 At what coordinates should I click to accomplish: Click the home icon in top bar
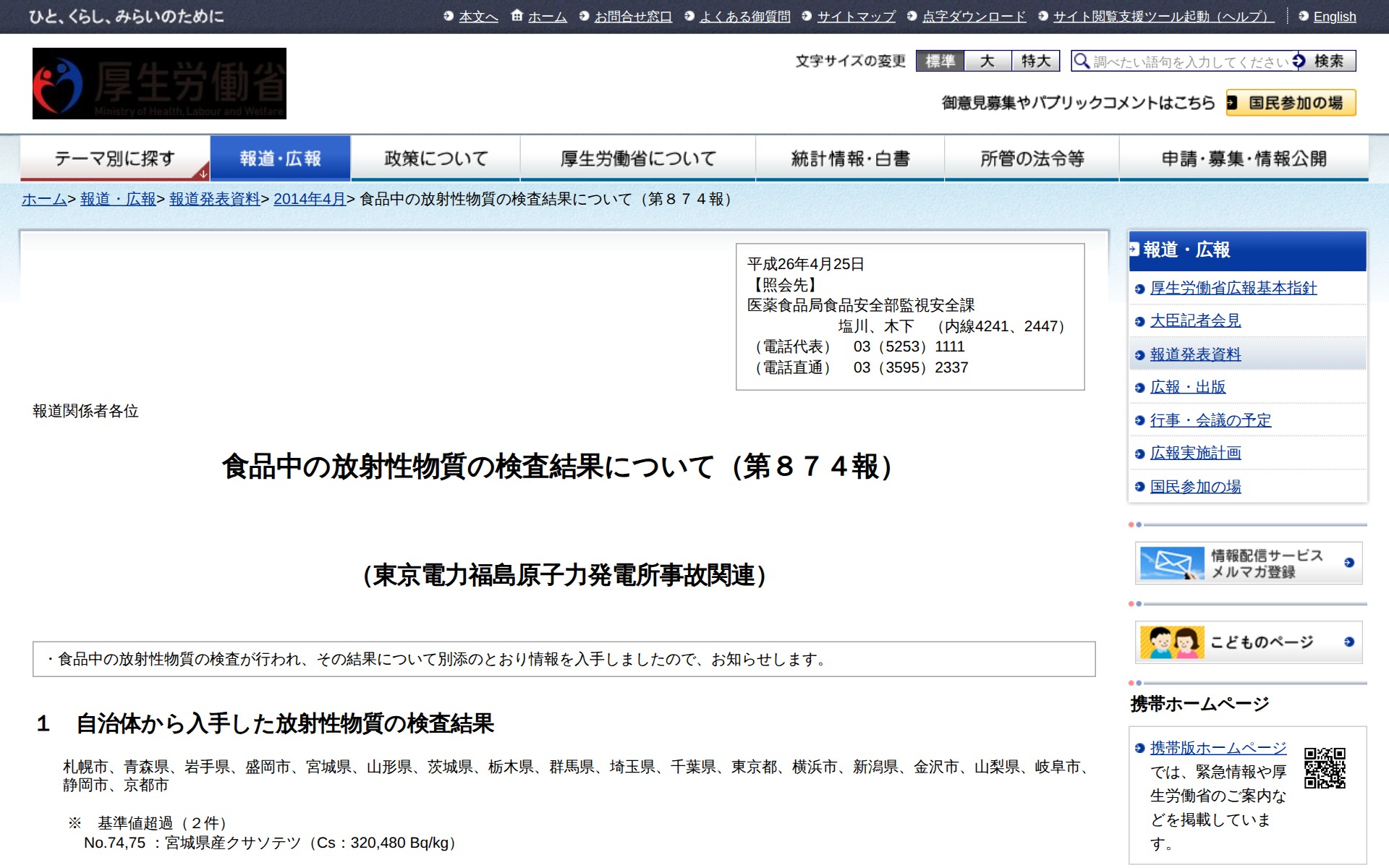click(x=517, y=15)
